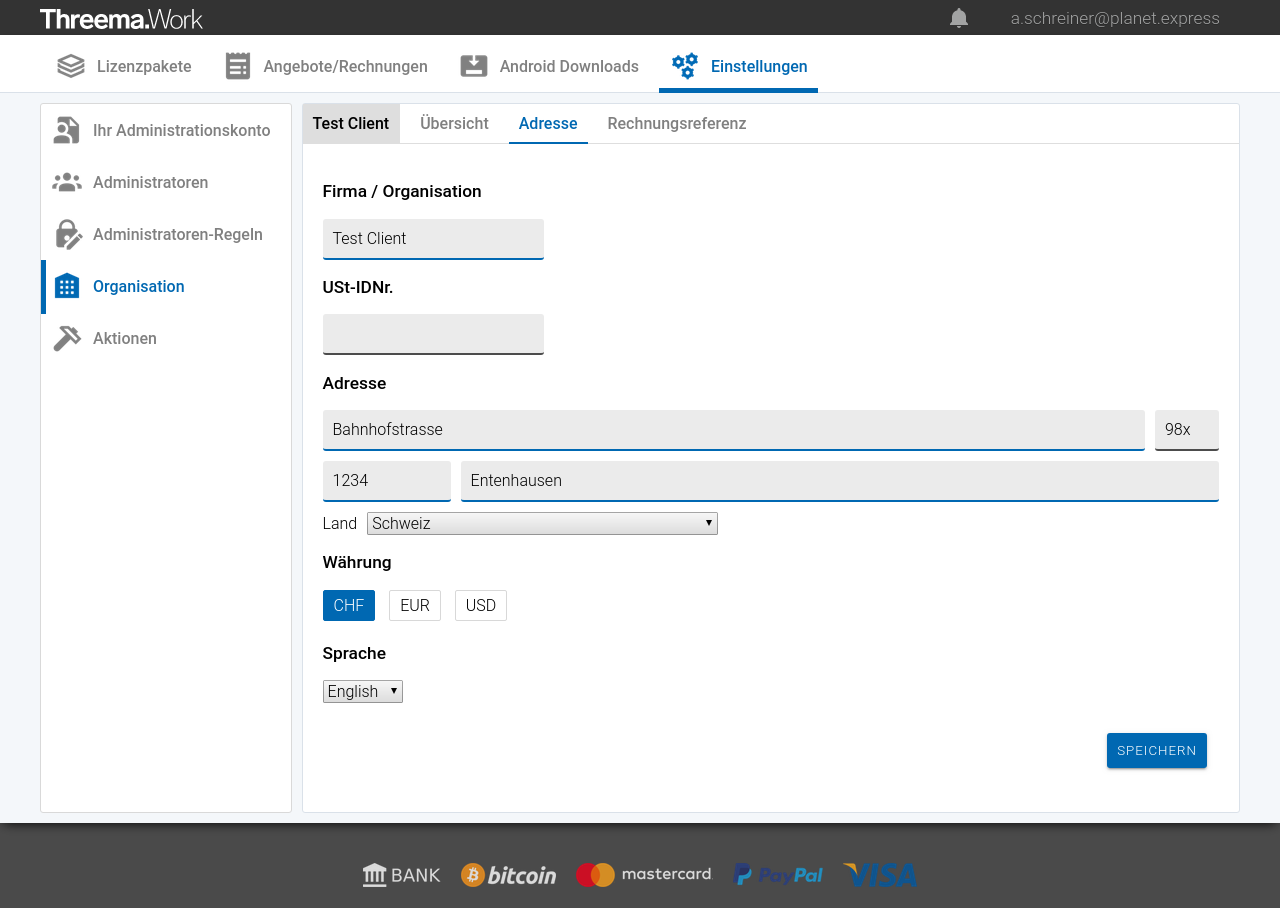
Task: Open the Angebote/Rechnungen menu
Action: pyautogui.click(x=326, y=66)
